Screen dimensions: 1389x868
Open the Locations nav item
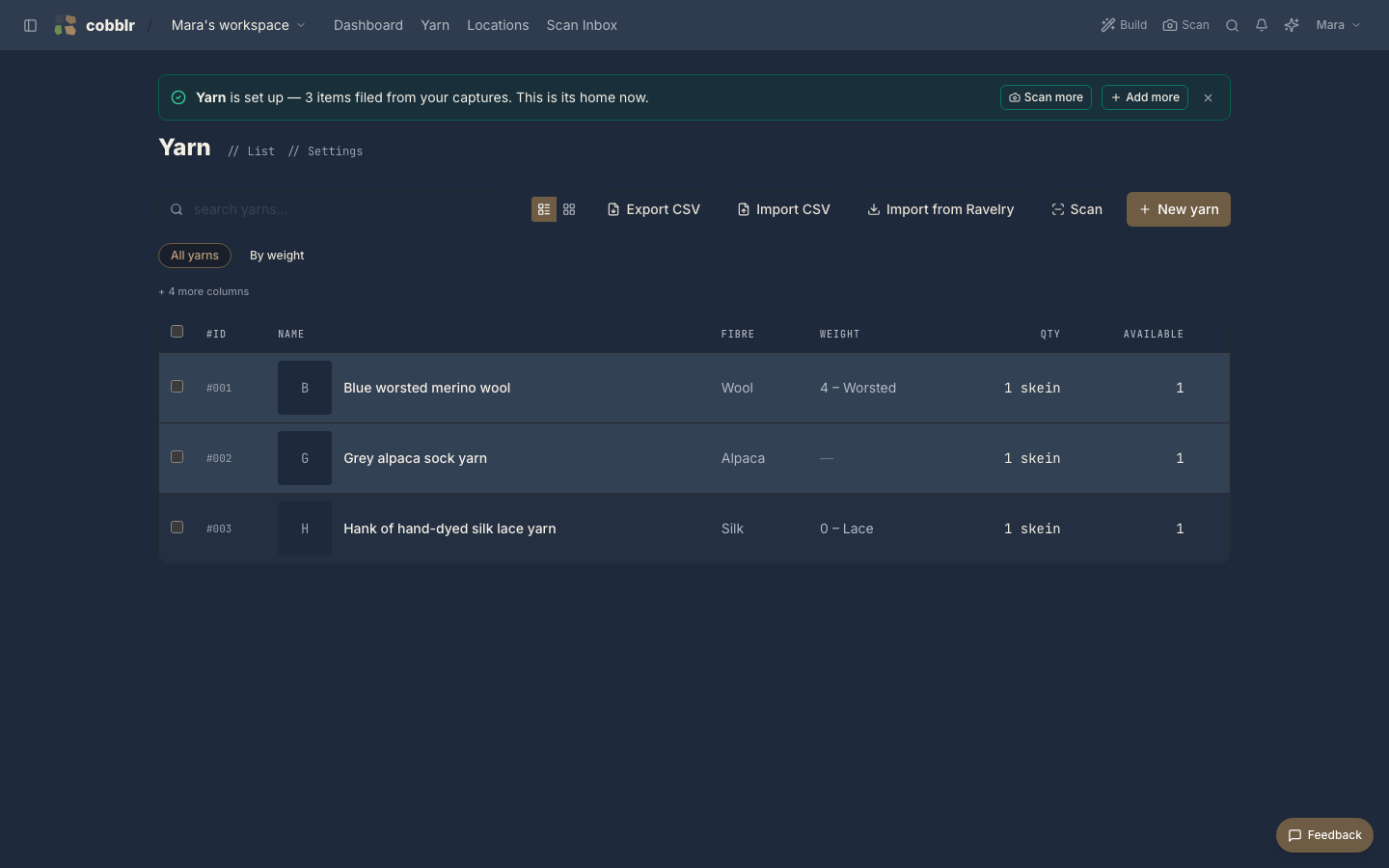tap(498, 25)
